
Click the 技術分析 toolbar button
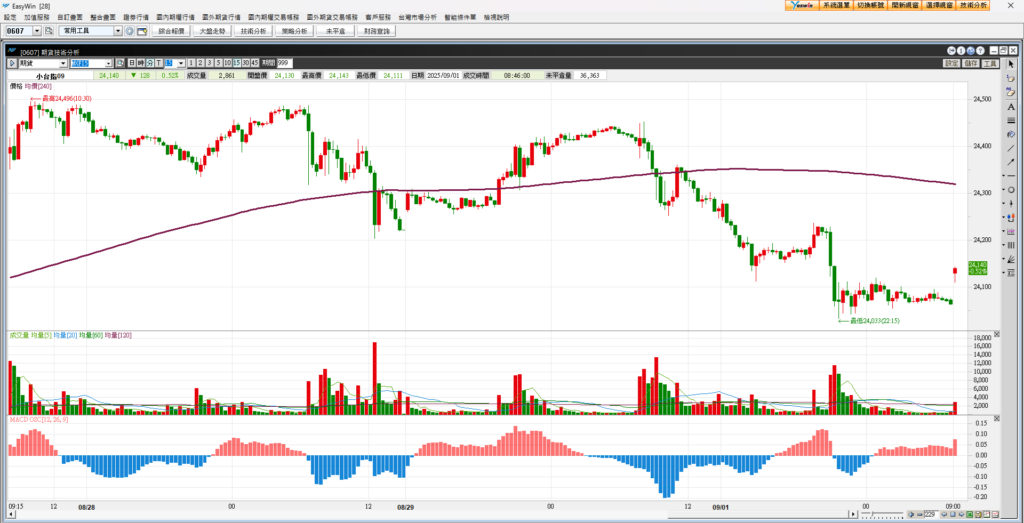(x=254, y=31)
